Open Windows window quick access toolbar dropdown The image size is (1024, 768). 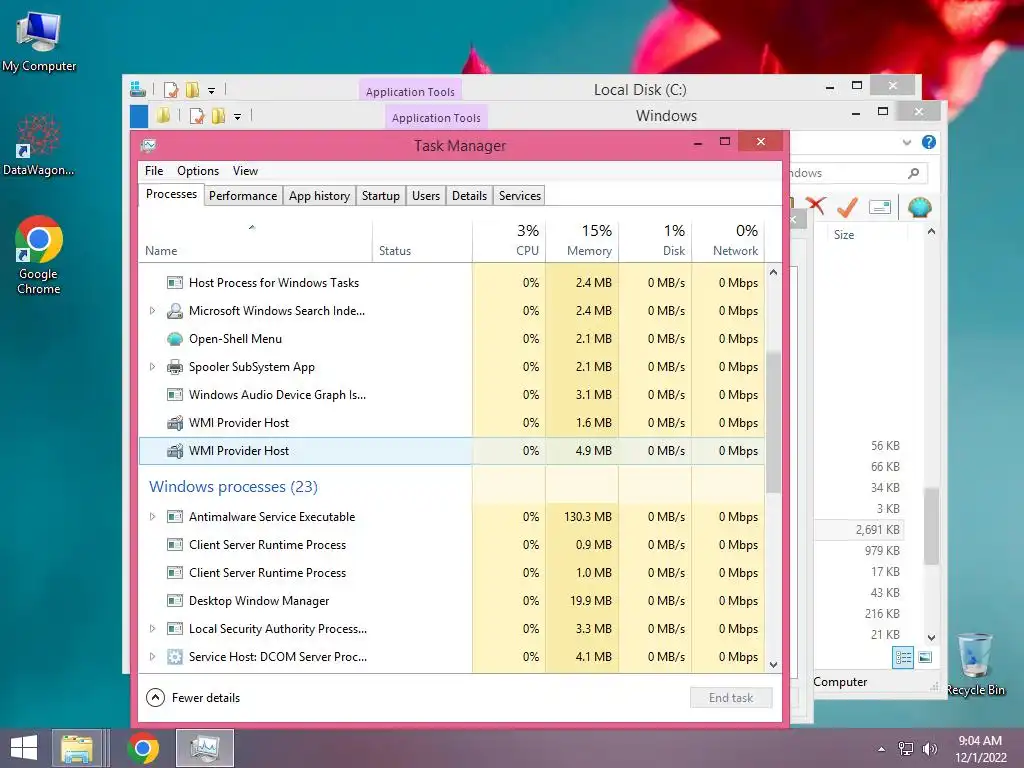tap(237, 116)
